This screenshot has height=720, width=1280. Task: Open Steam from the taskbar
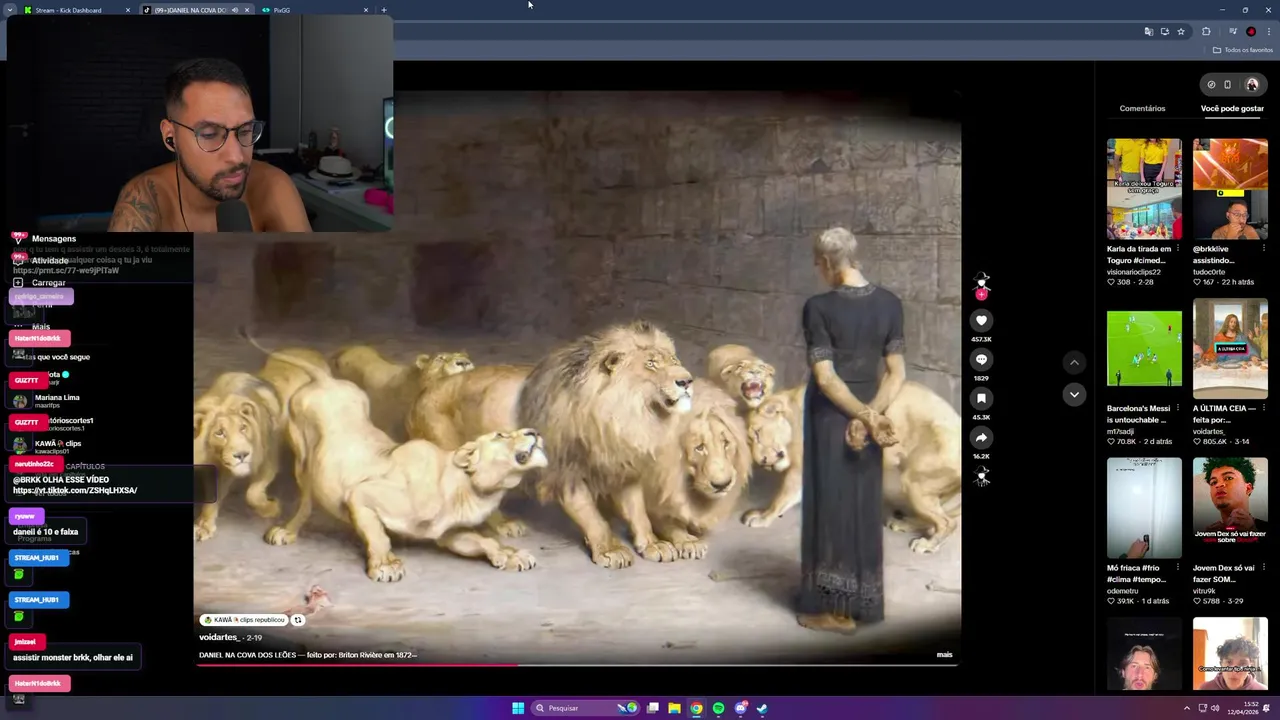[x=762, y=708]
